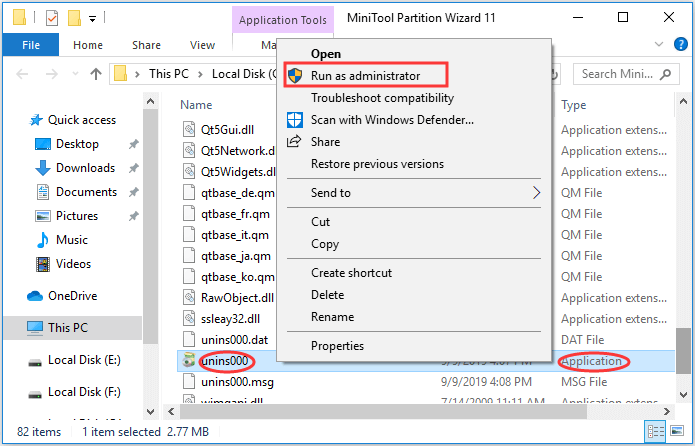This screenshot has height=446, width=695.
Task: Select the Qt5Gui.dll file
Action: (x=218, y=129)
